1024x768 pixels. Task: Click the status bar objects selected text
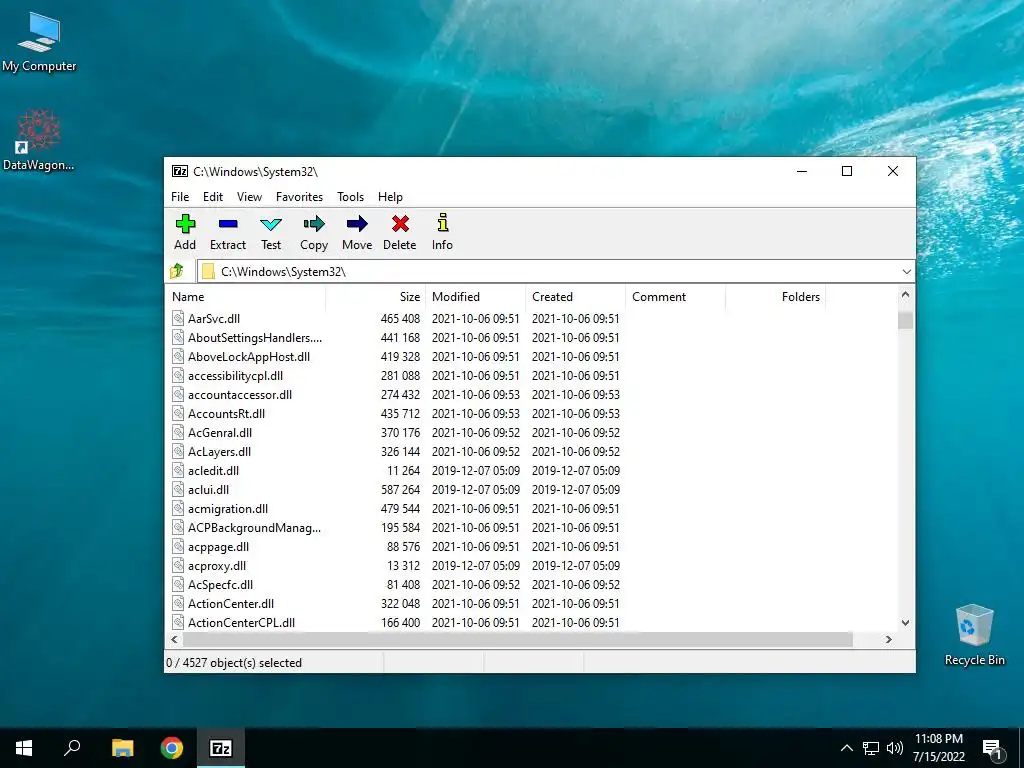pos(234,663)
